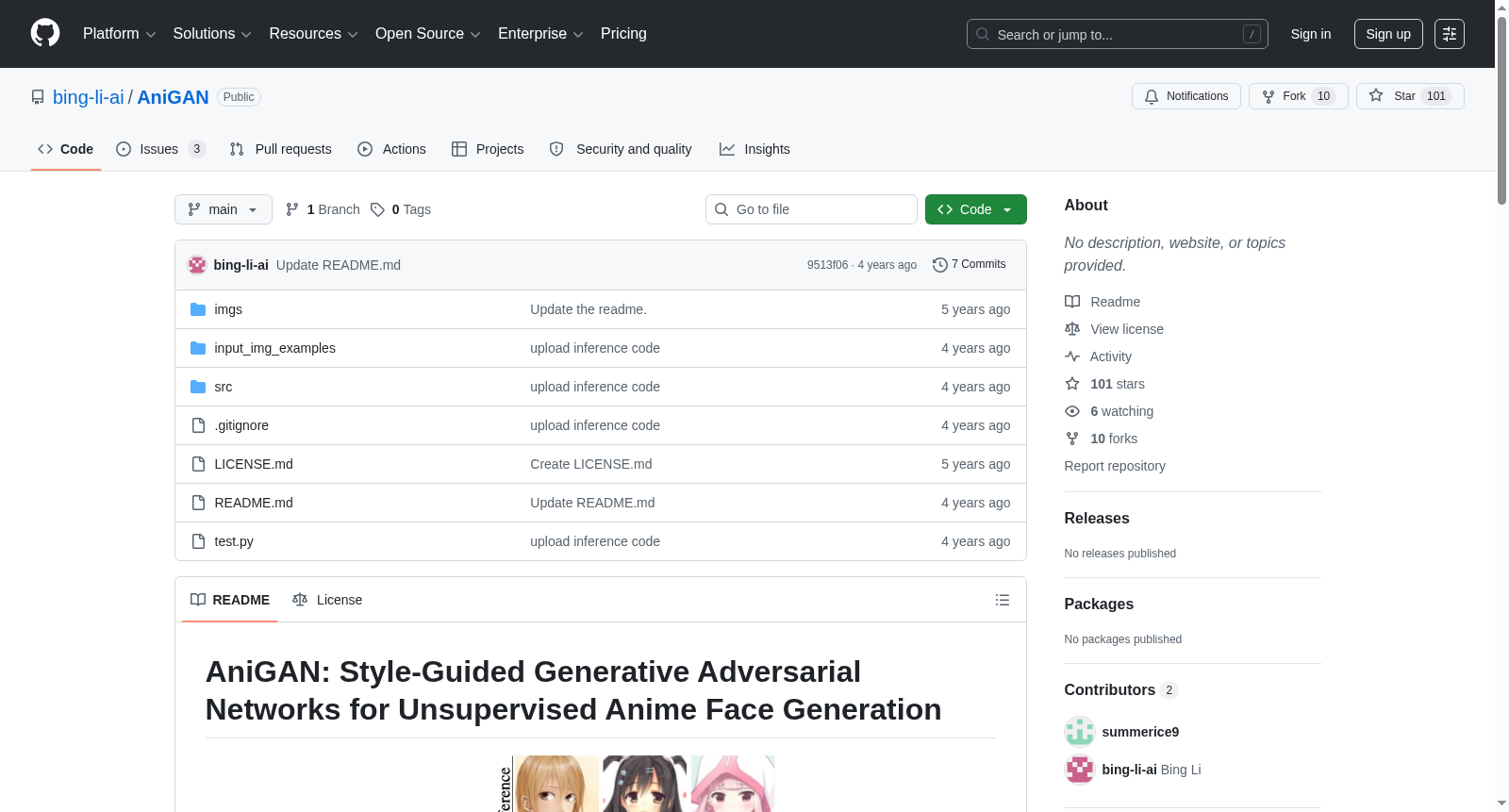Select the License tab in file viewer
The height and width of the screenshot is (812, 1509).
(327, 600)
